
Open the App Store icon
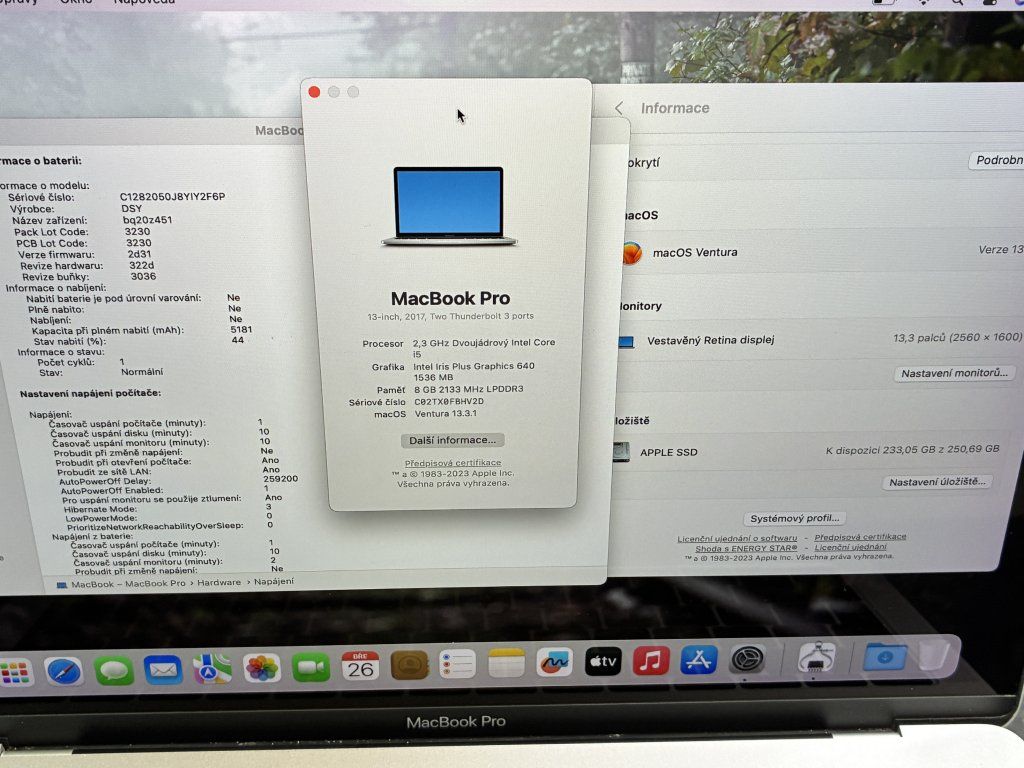[x=699, y=660]
